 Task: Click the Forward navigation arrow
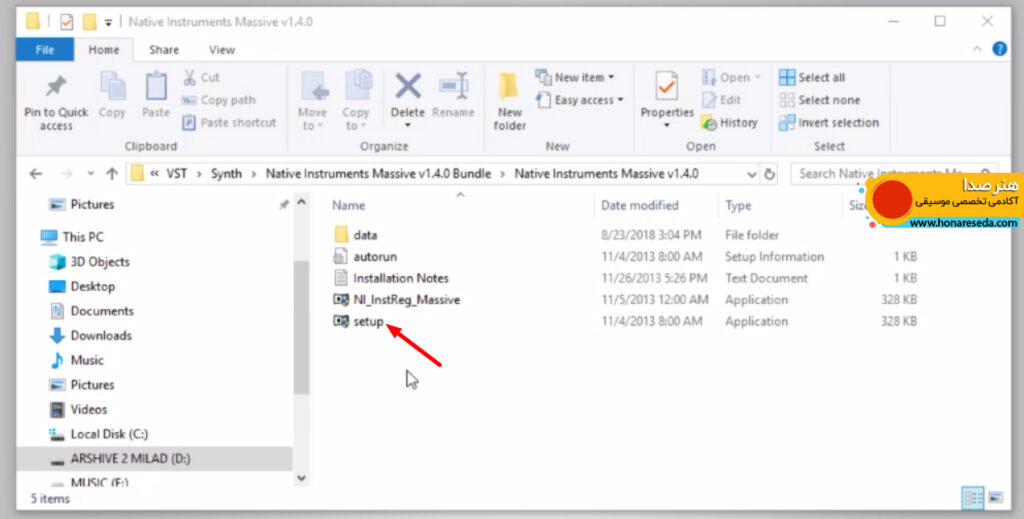pos(66,174)
